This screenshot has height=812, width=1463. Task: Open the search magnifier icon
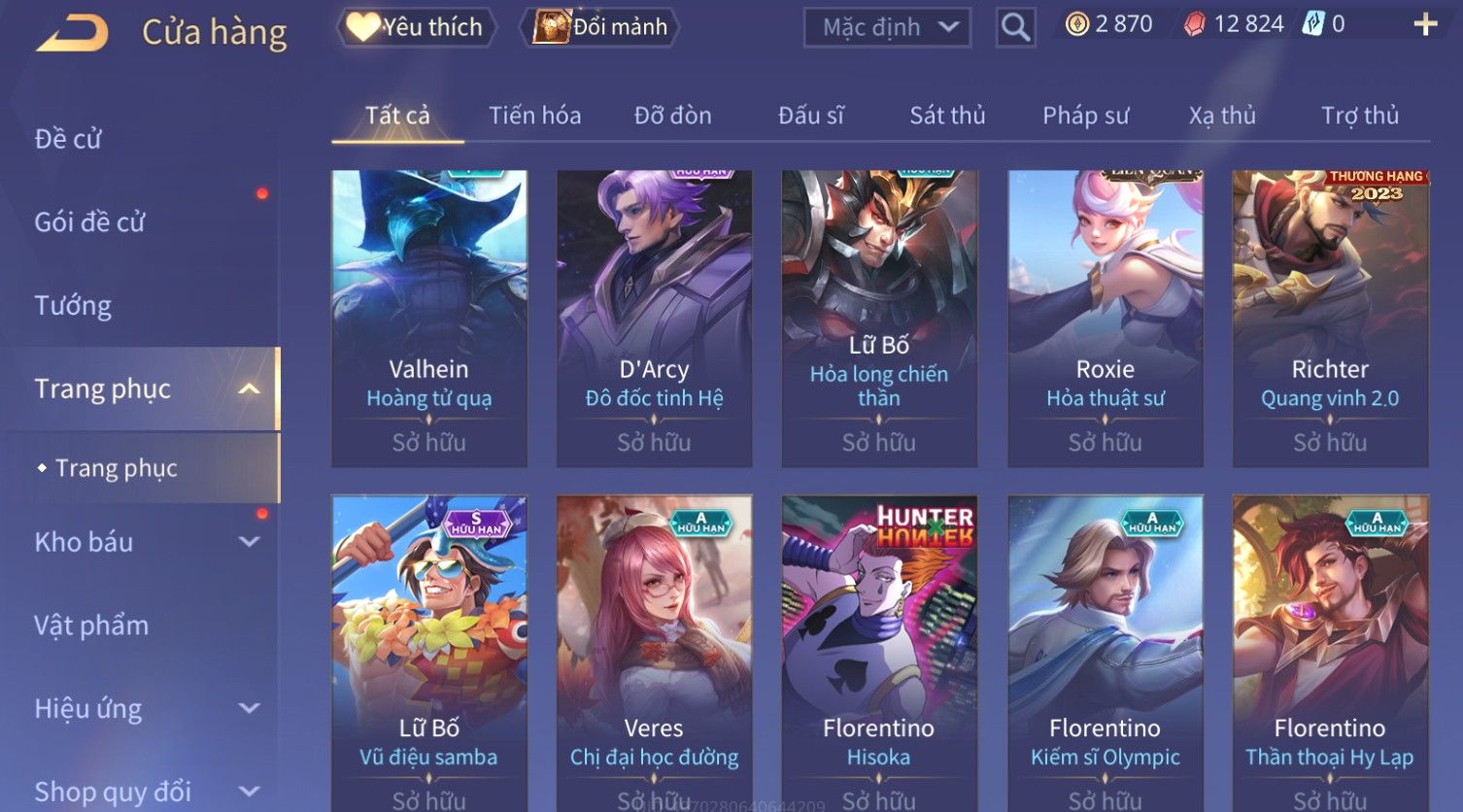(1015, 27)
